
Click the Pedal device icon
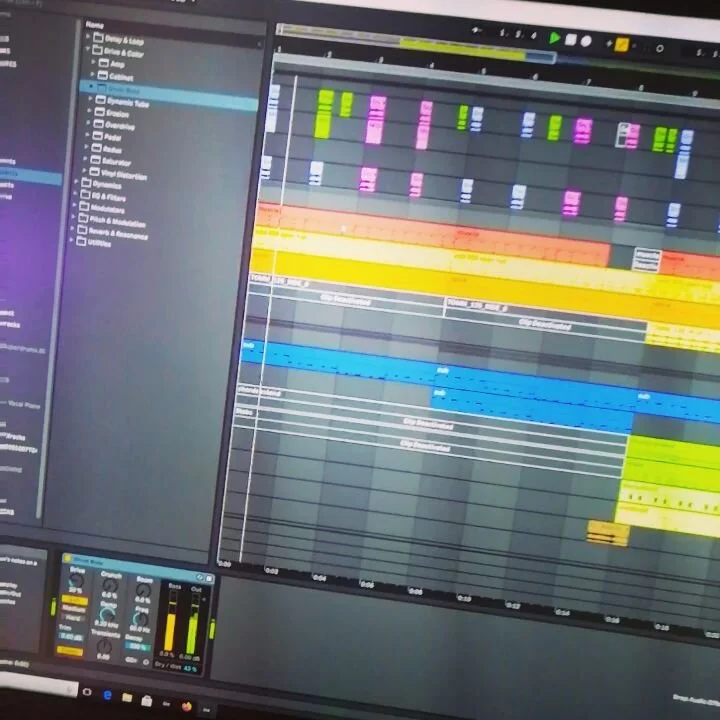point(97,135)
